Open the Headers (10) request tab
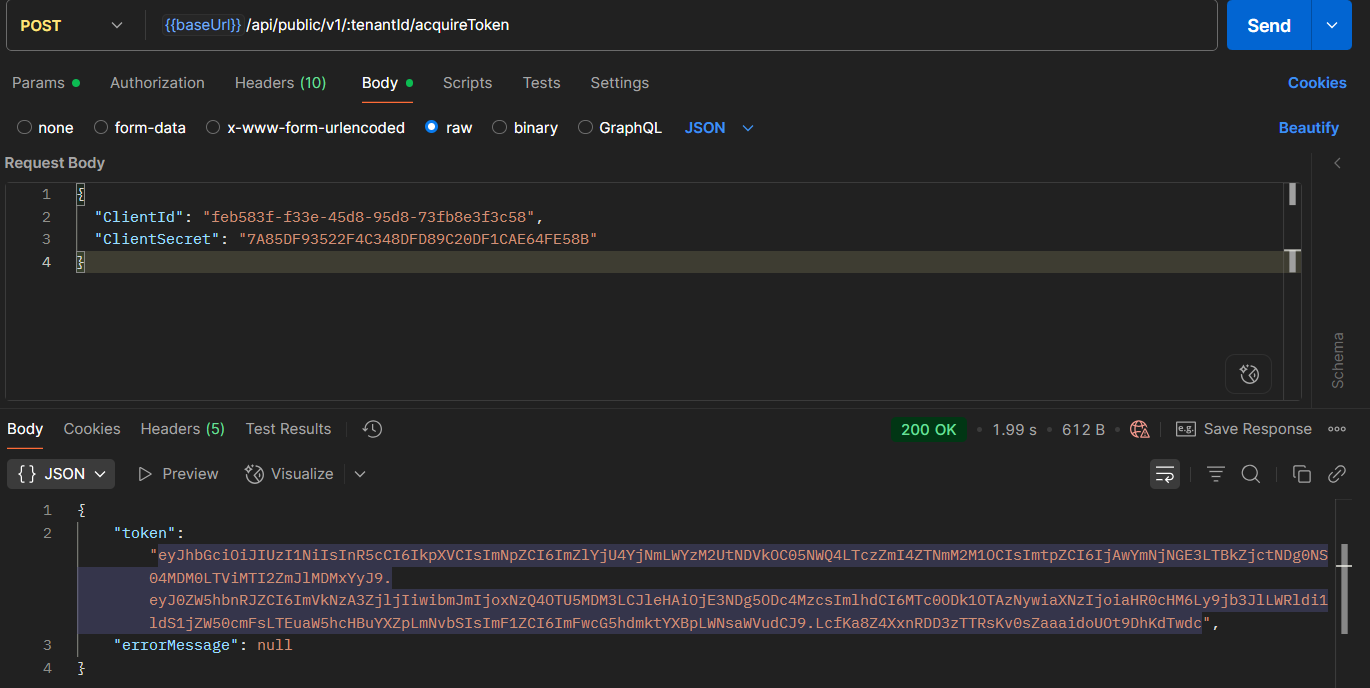1370x688 pixels. tap(280, 83)
